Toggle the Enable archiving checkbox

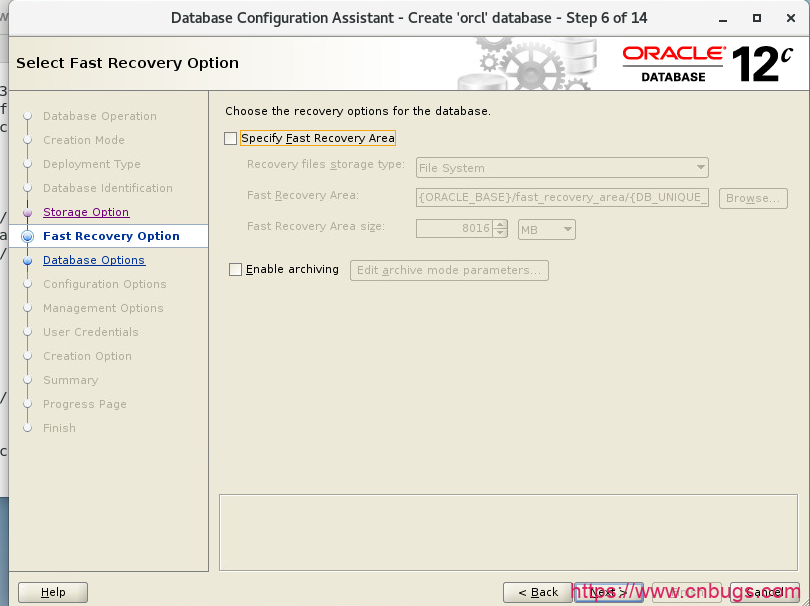click(x=236, y=270)
